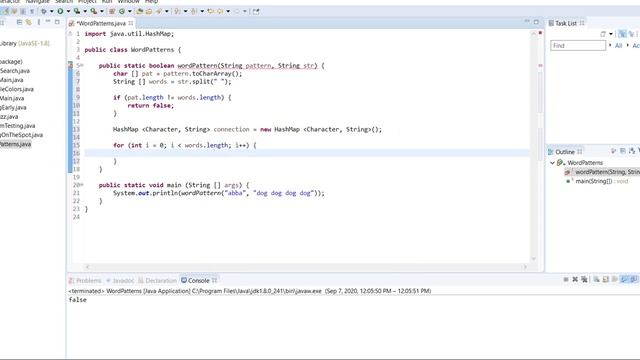Image resolution: width=640 pixels, height=360 pixels.
Task: Open the Coverage button dropdown arrow
Action: tap(85, 11)
